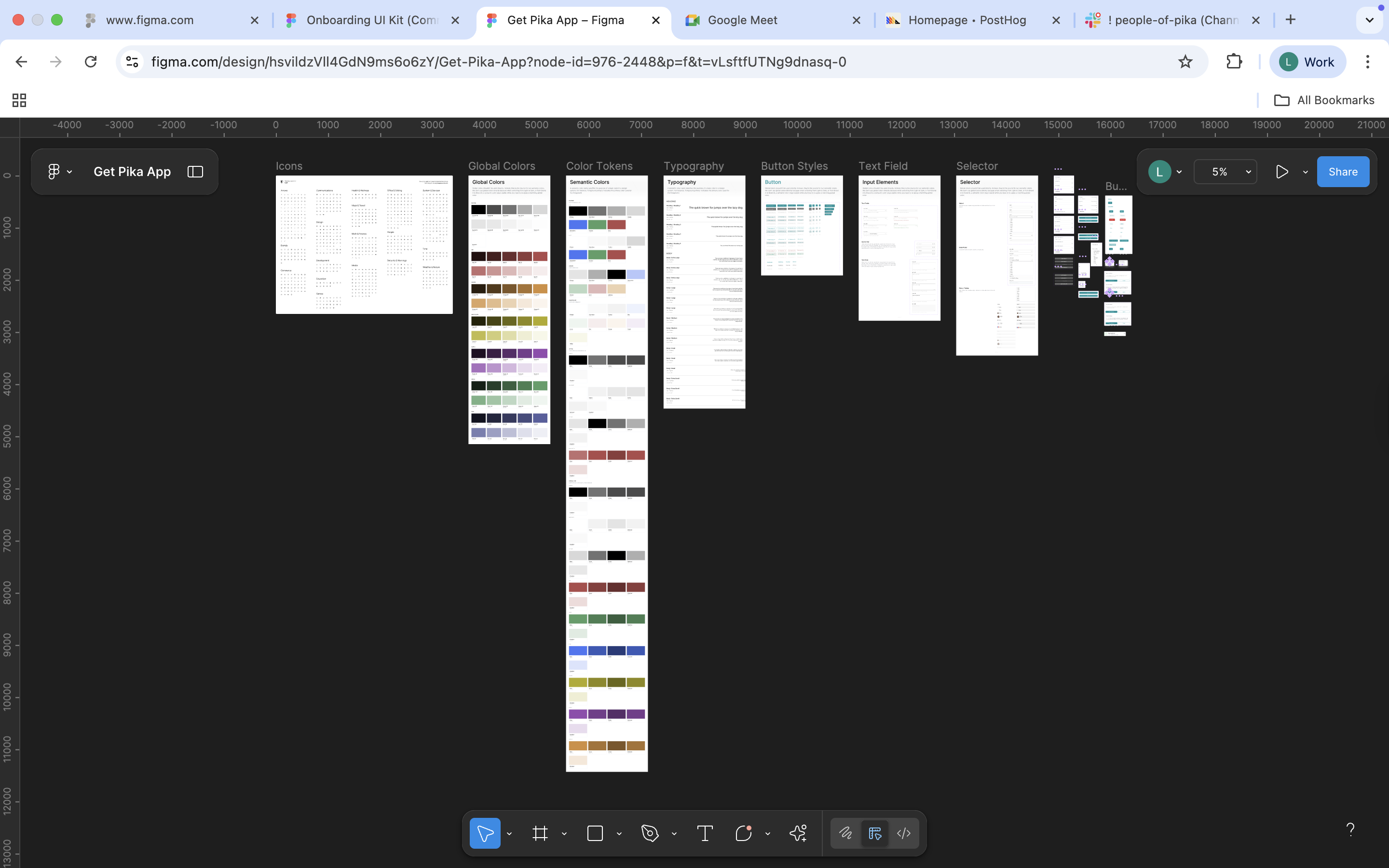
Task: Close the Google Meet tab
Action: coord(857,20)
